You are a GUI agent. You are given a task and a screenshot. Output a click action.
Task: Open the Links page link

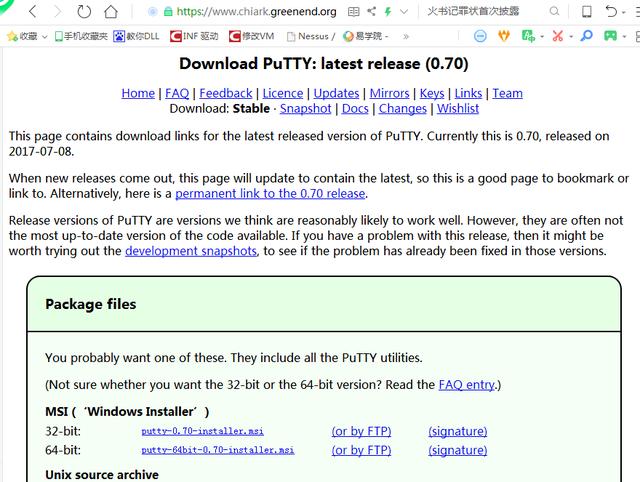[468, 93]
